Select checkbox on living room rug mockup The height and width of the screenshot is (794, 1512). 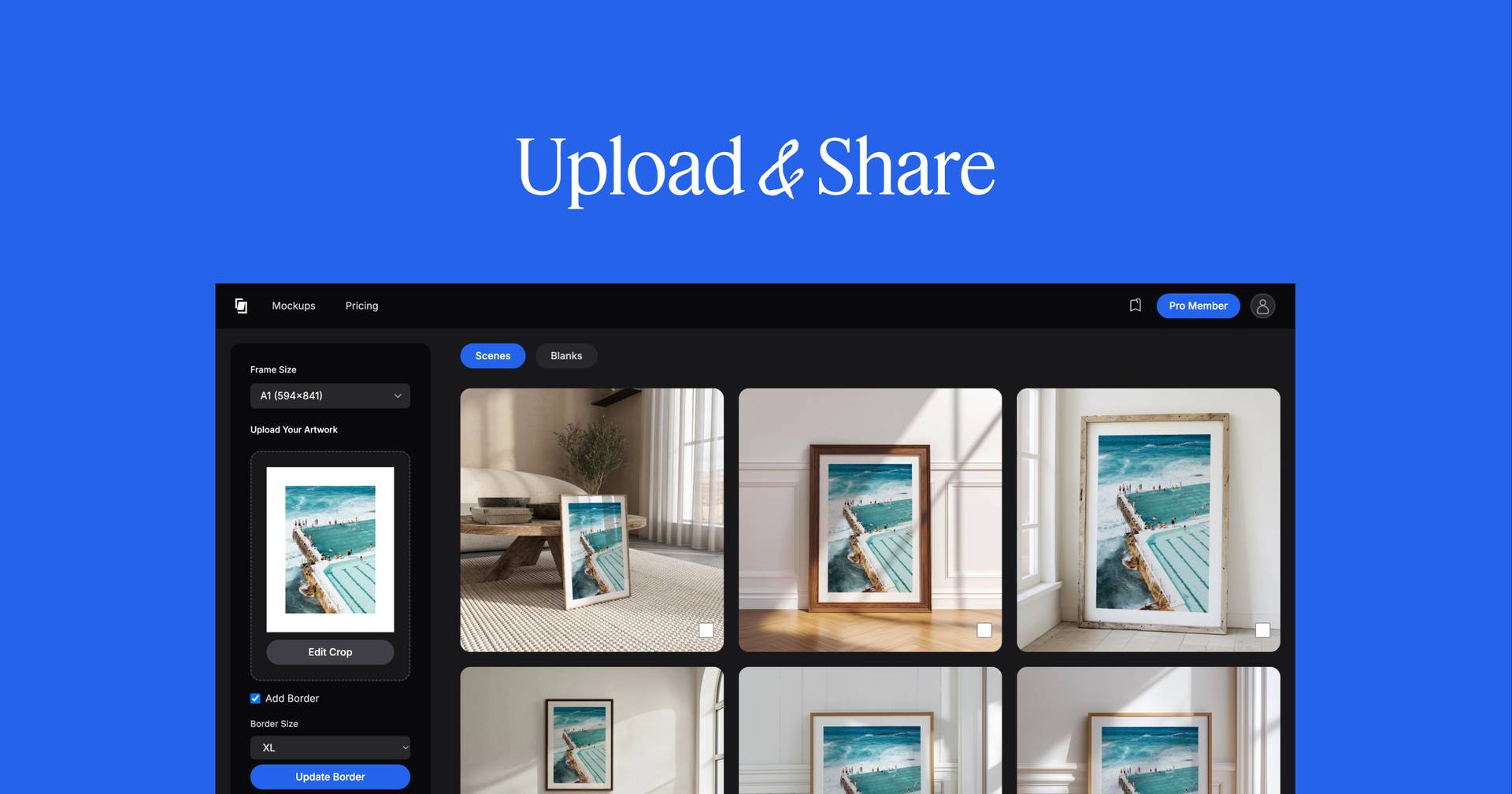point(706,630)
